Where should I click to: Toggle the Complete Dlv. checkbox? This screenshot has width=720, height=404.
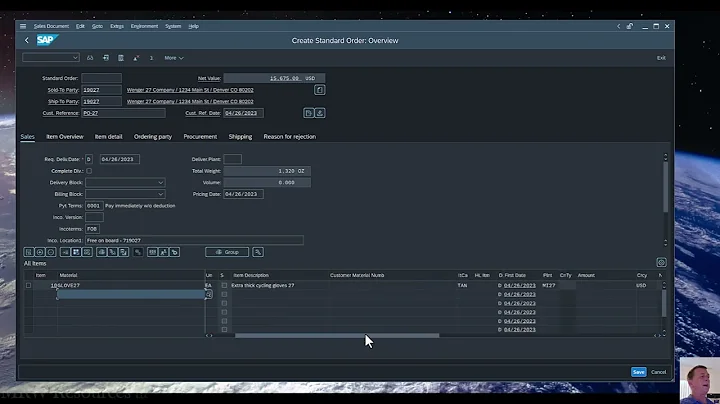89,171
